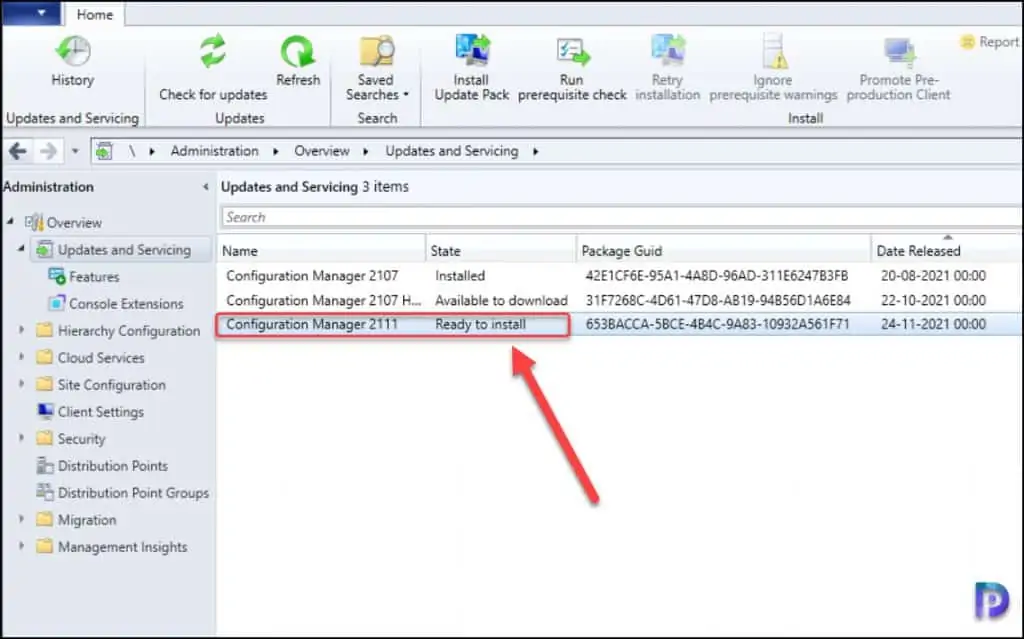Click Available to download state cell
The width and height of the screenshot is (1024, 639).
501,301
